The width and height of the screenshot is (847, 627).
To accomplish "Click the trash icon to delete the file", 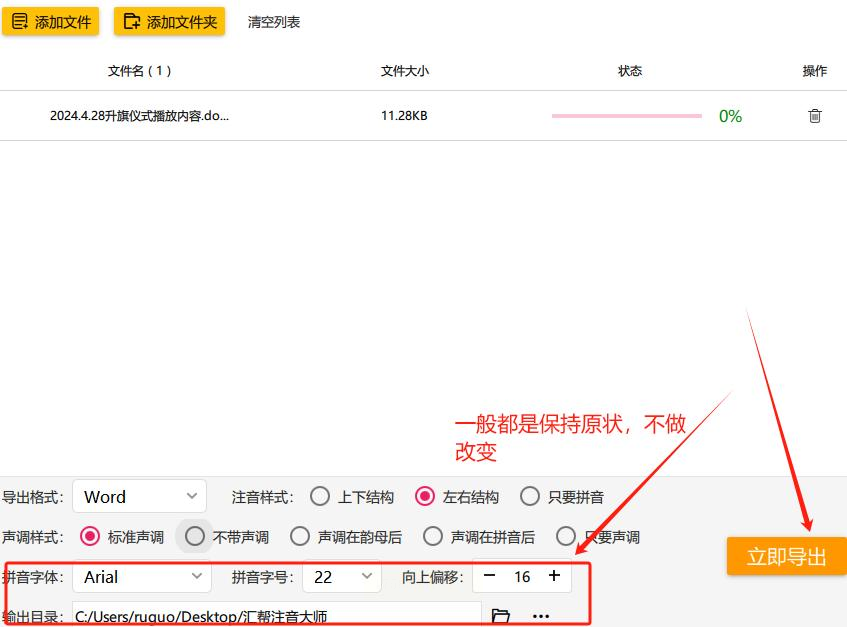I will click(815, 116).
